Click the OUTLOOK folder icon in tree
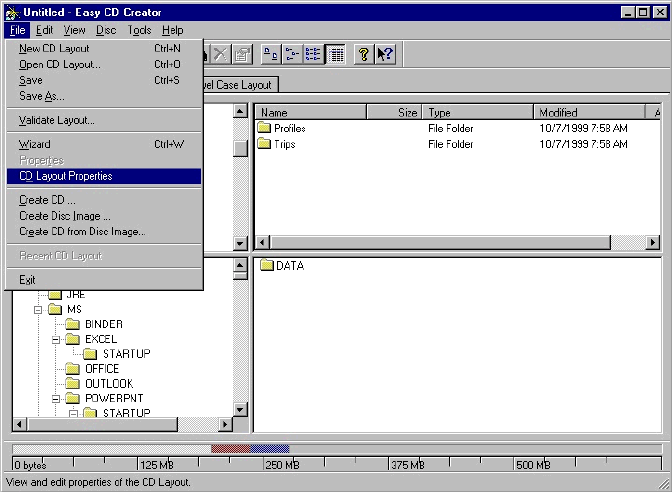672x492 pixels. click(x=72, y=383)
